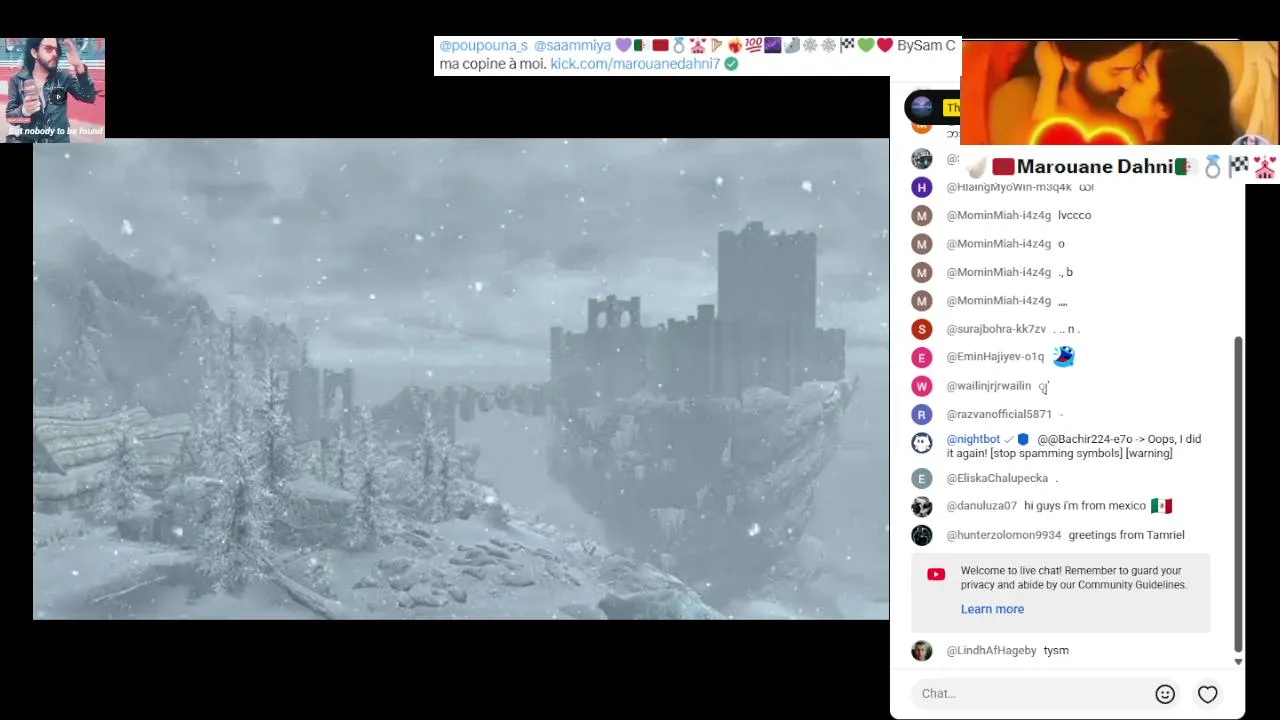Click surajbohra's red S avatar

[922, 329]
